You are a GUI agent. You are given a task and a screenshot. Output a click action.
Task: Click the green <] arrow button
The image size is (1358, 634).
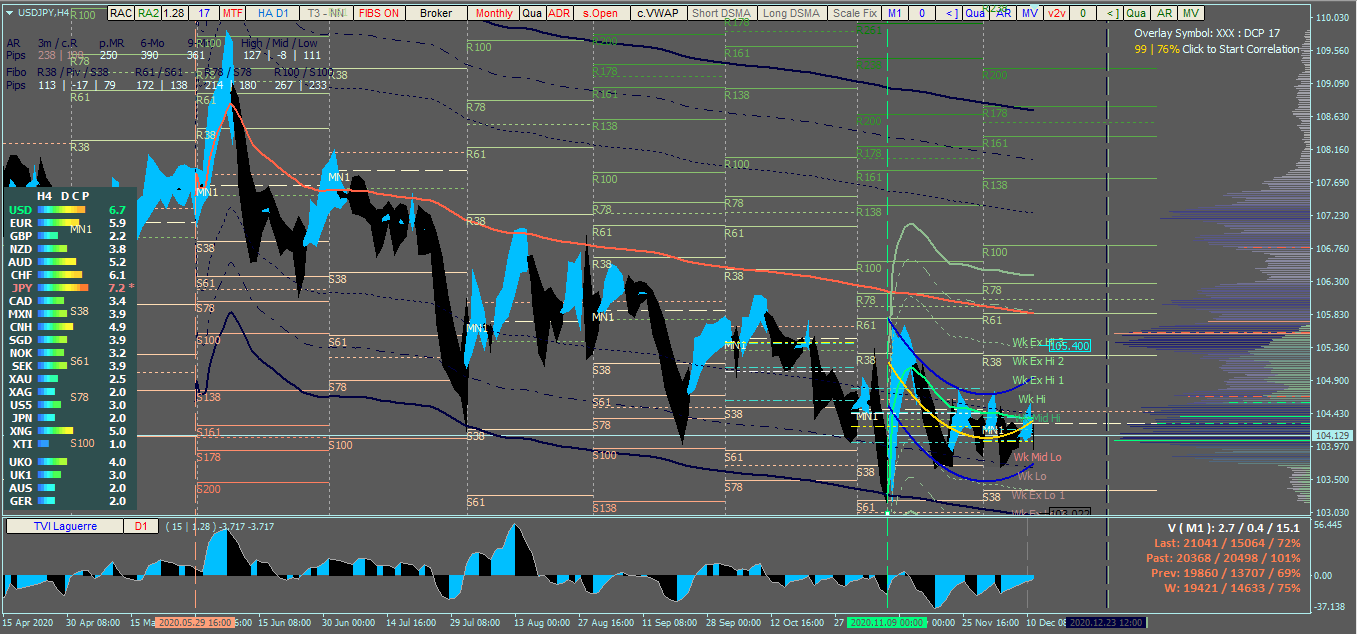1110,13
